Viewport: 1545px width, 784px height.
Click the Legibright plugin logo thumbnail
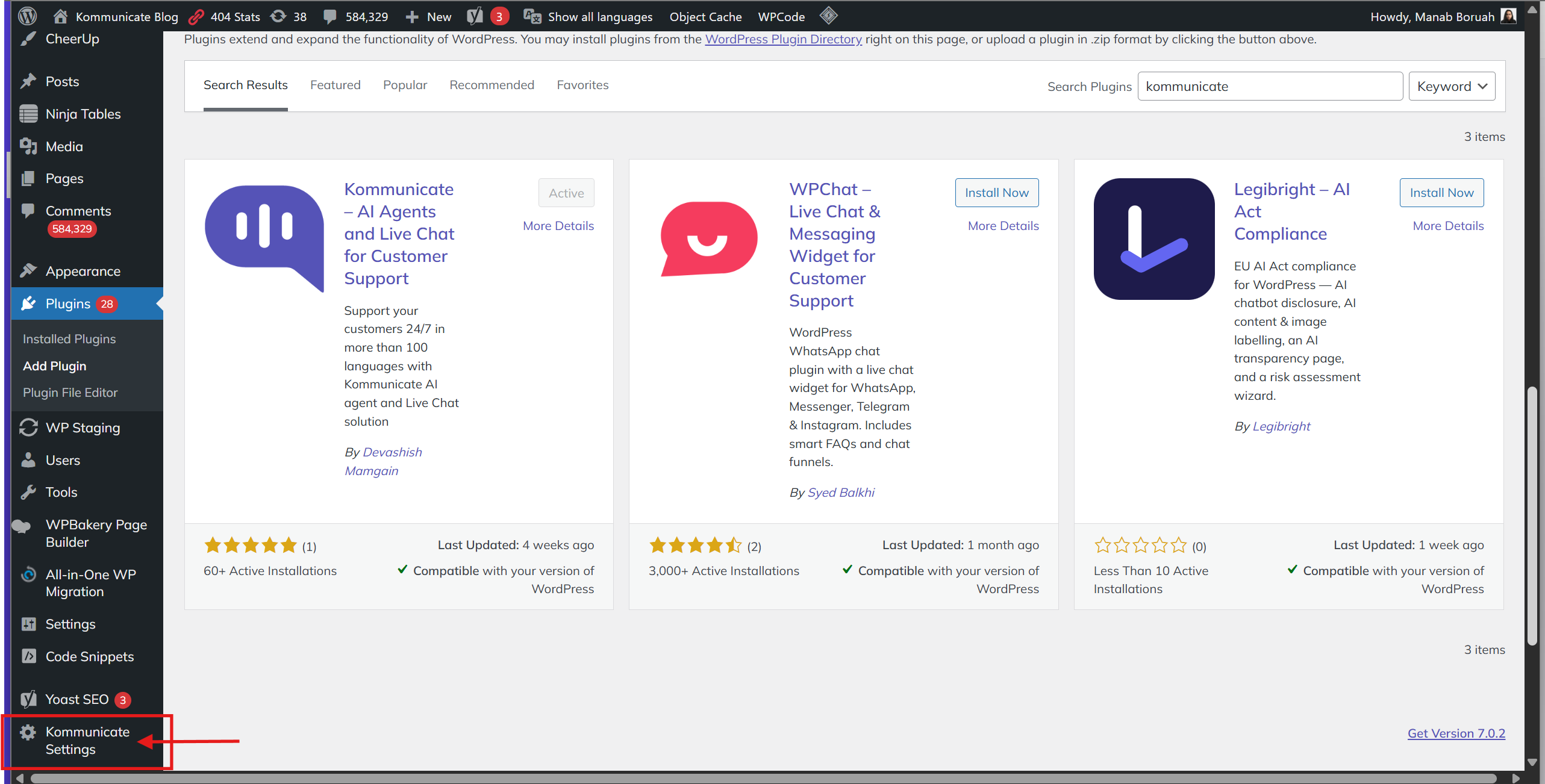pos(1154,238)
